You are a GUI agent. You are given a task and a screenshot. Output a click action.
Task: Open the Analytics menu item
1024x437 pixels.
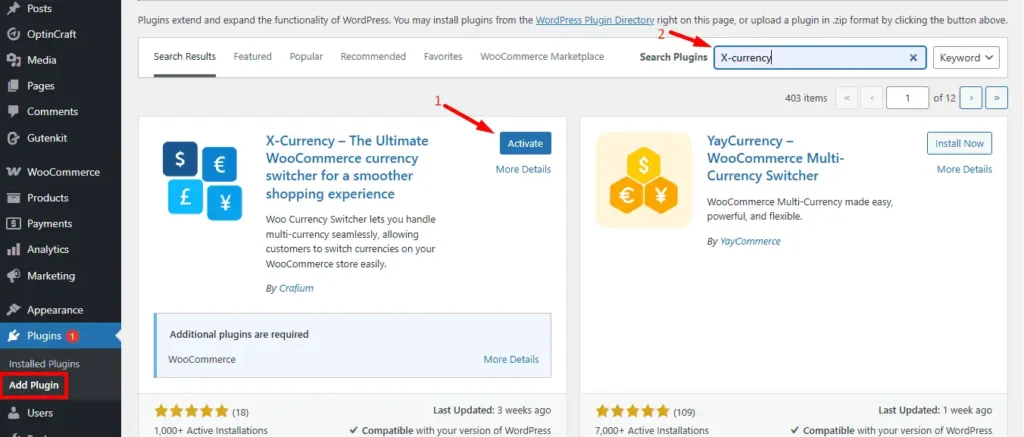tap(60, 250)
